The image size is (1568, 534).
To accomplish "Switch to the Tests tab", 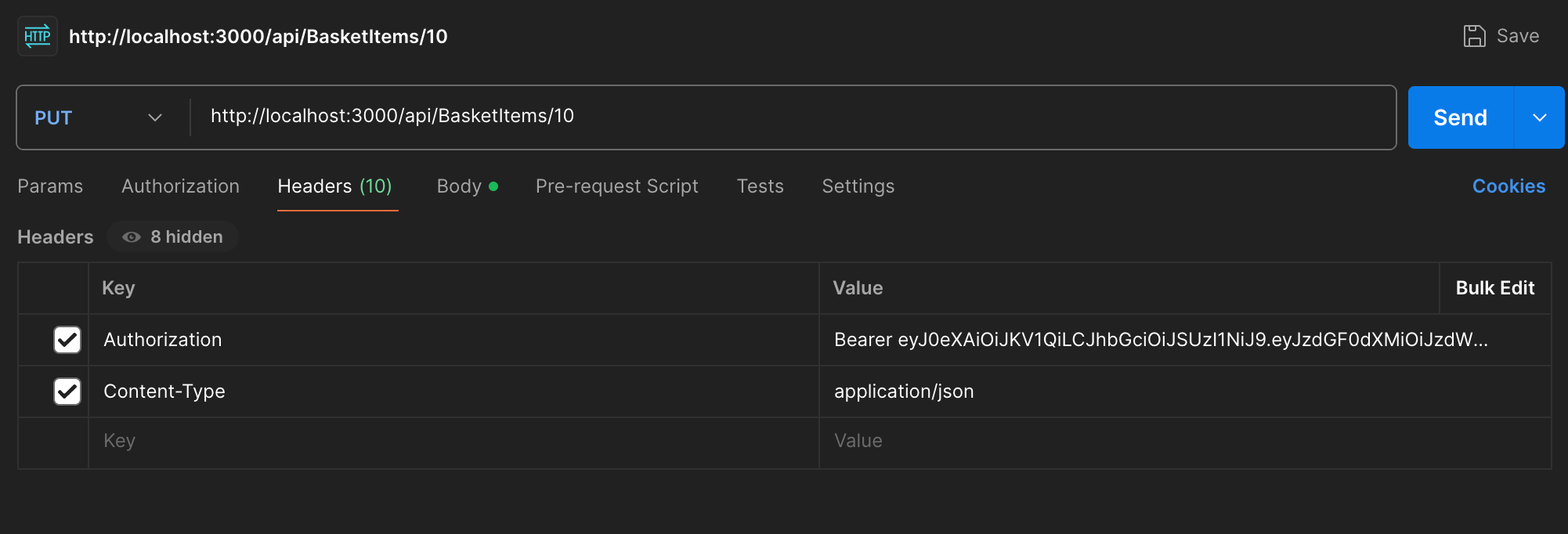I will point(760,186).
